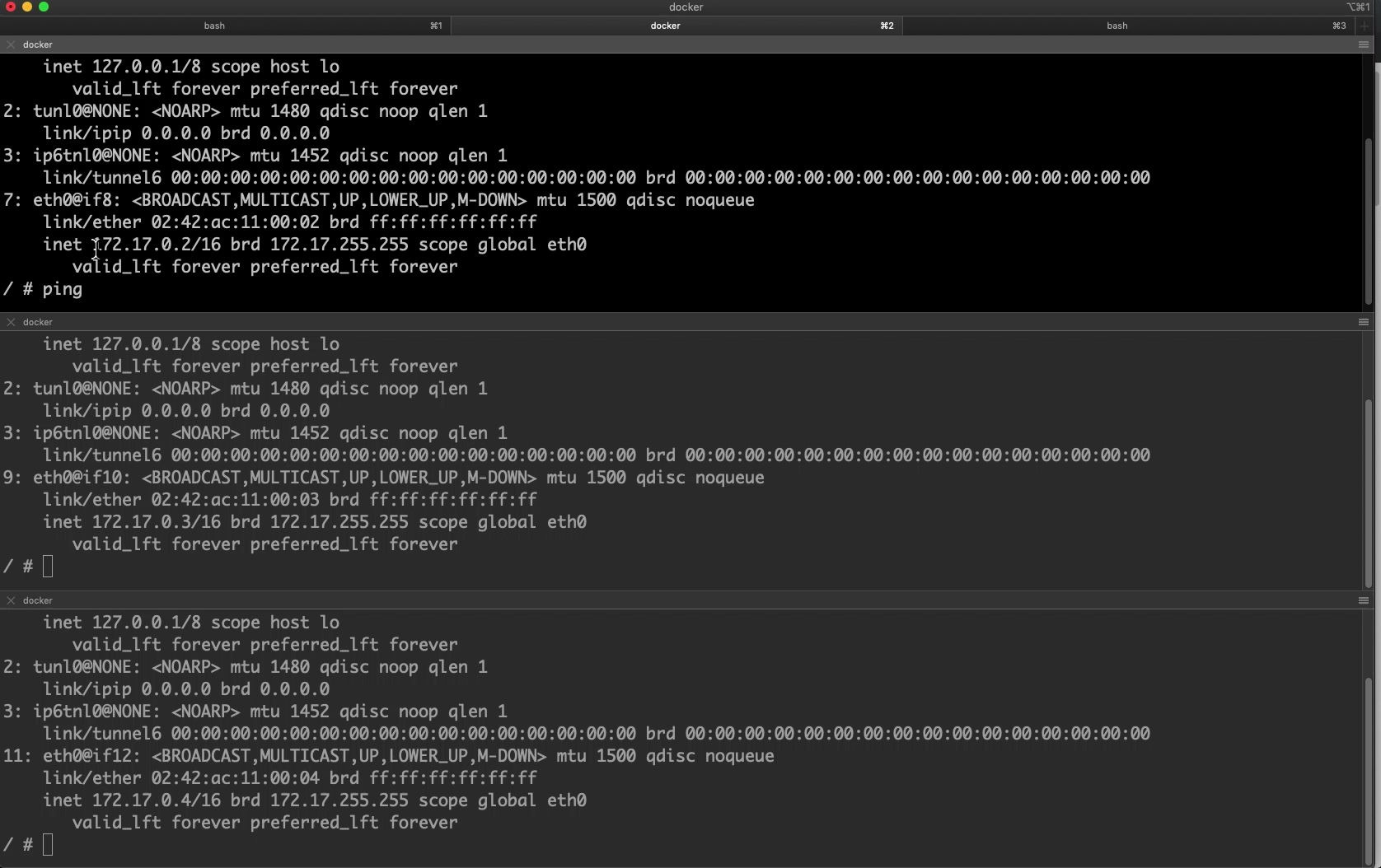Viewport: 1381px width, 868px height.
Task: Click the bottom pane's docker title label
Action: (38, 600)
